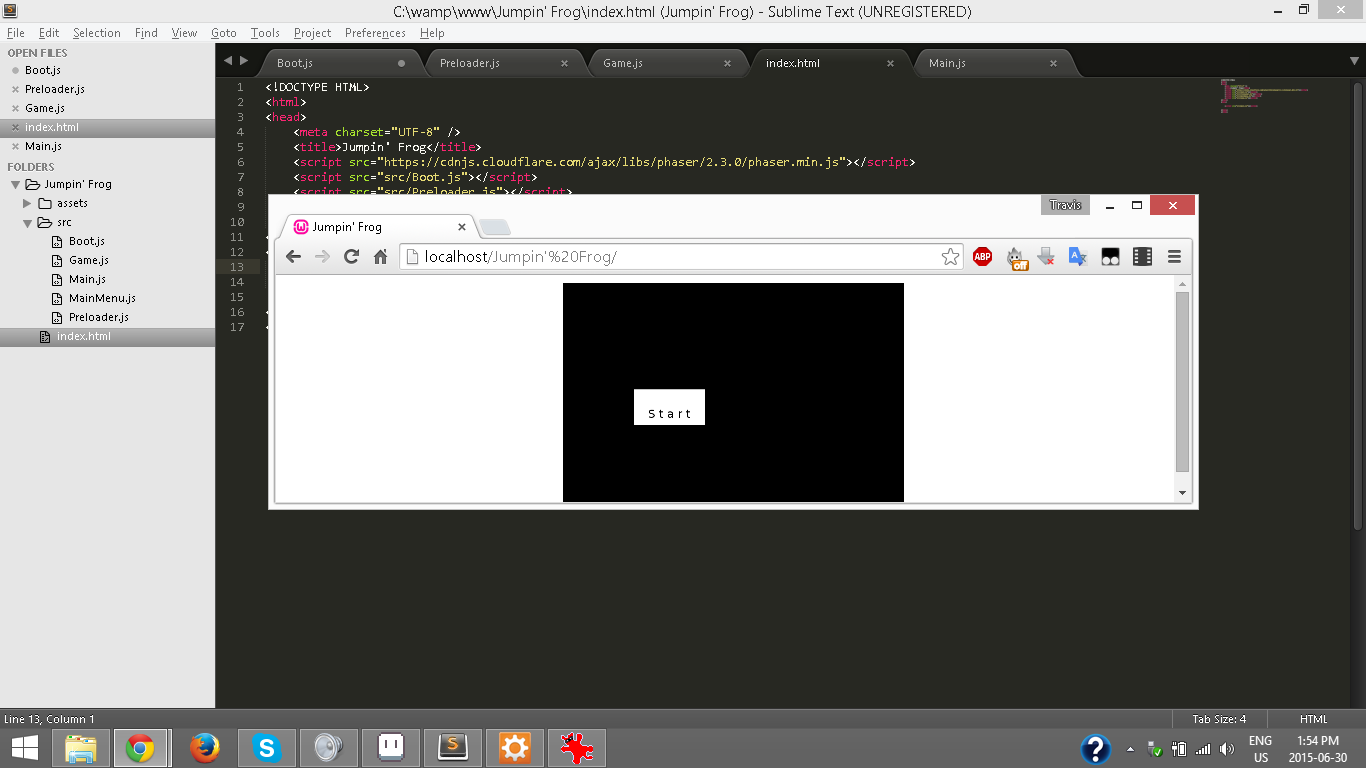Close the index.html editor tab
Screen dimensions: 1366x768
(890, 63)
